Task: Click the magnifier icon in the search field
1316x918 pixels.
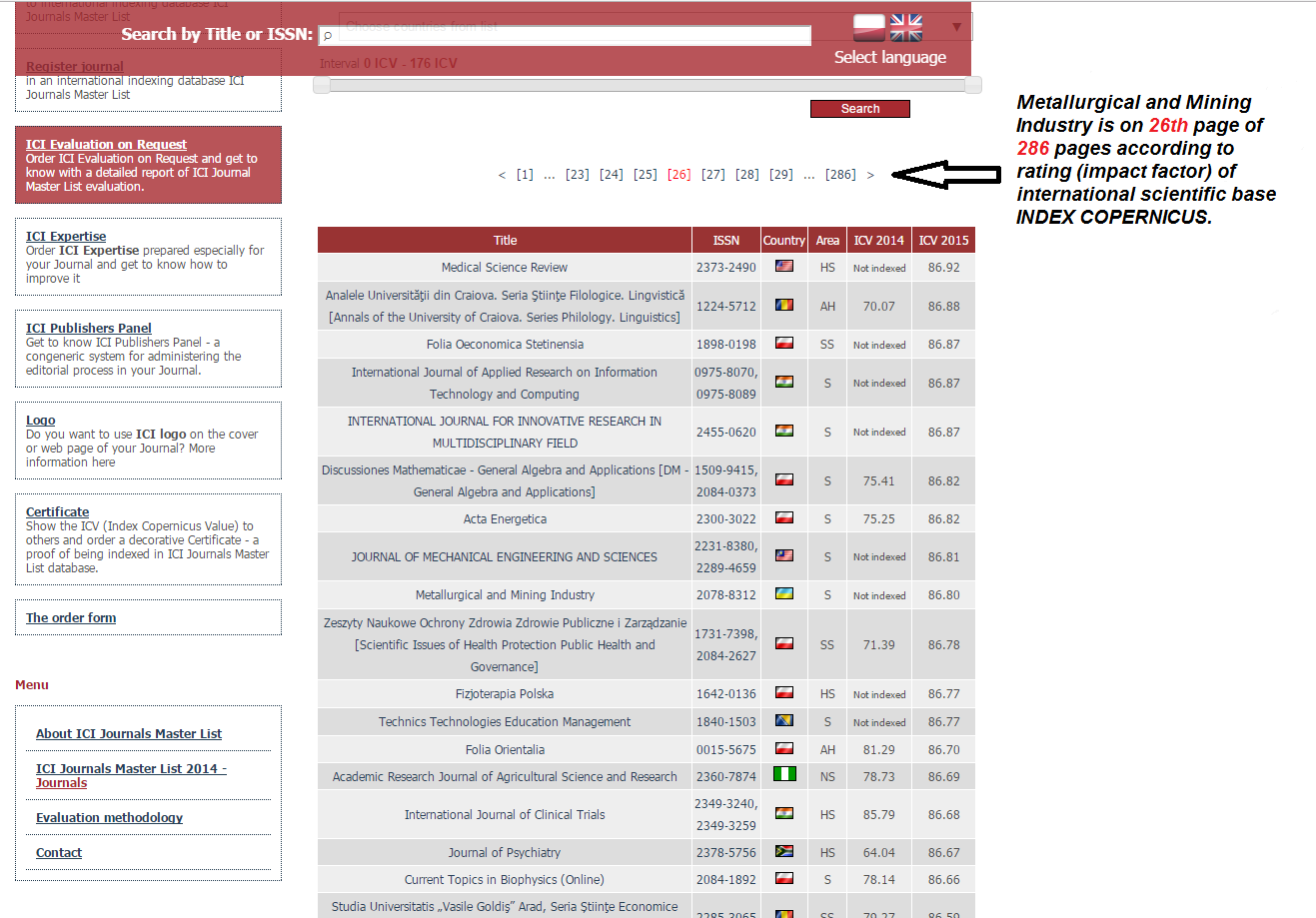Action: point(327,36)
